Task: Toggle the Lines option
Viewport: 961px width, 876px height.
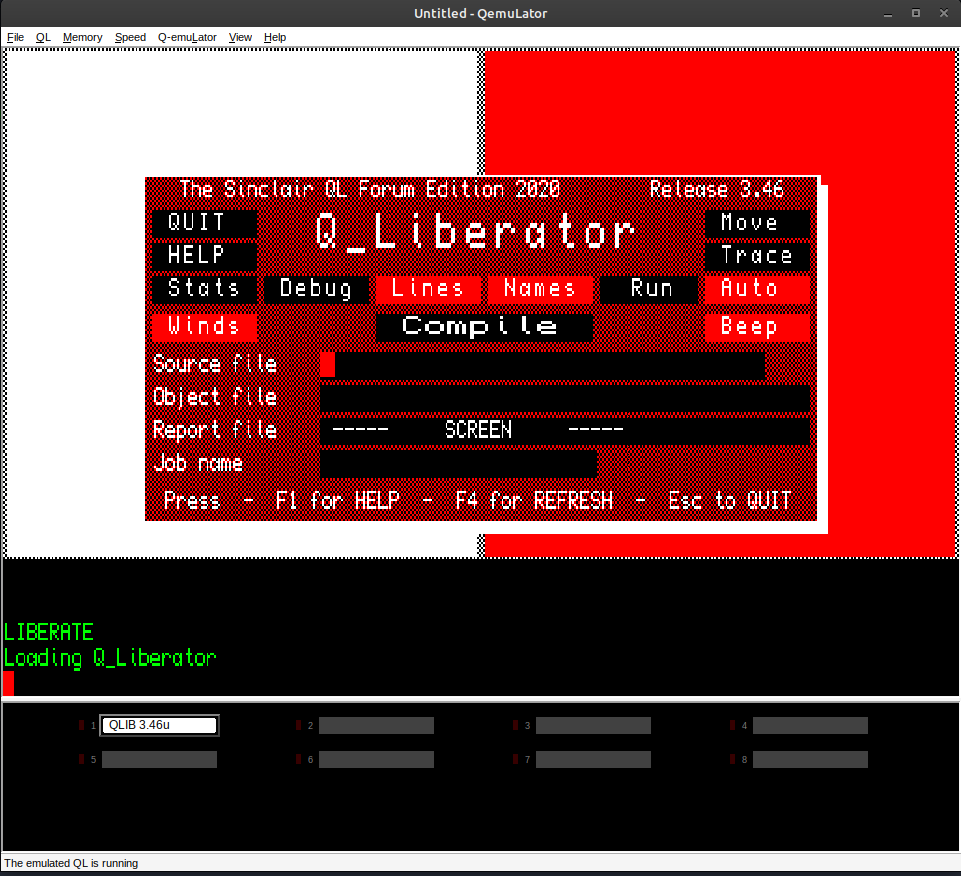Action: point(428,289)
